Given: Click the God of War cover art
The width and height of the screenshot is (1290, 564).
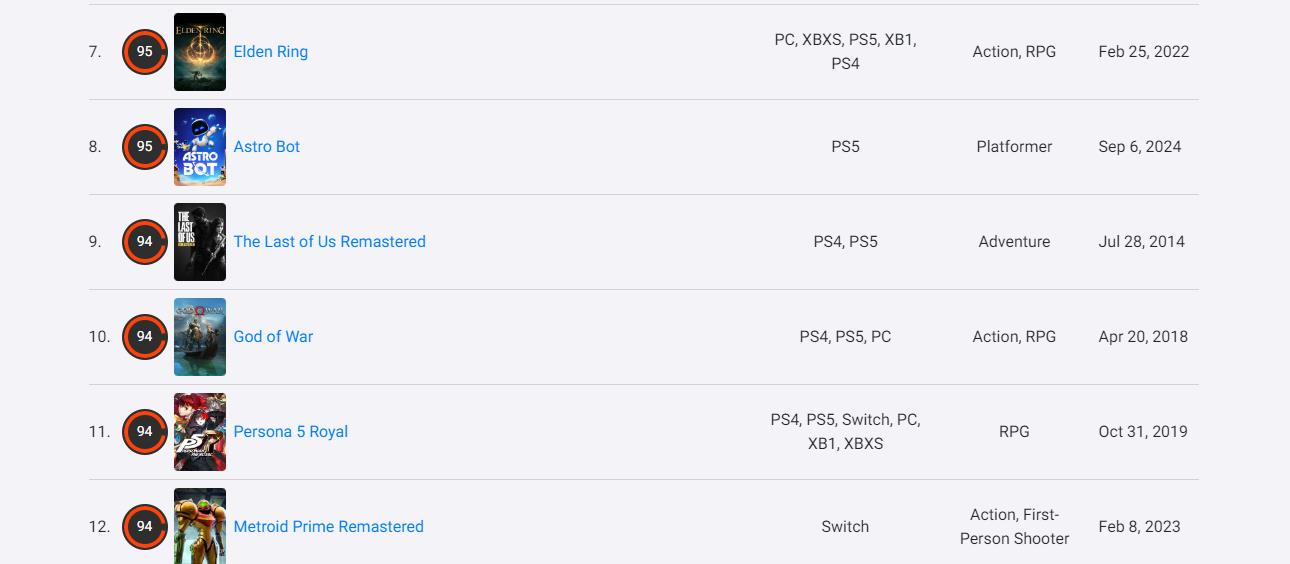Looking at the screenshot, I should pyautogui.click(x=200, y=337).
